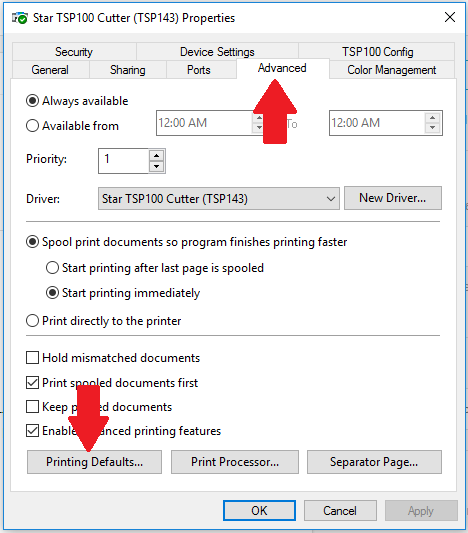
Task: Increase the Priority value with up arrow
Action: click(x=156, y=156)
